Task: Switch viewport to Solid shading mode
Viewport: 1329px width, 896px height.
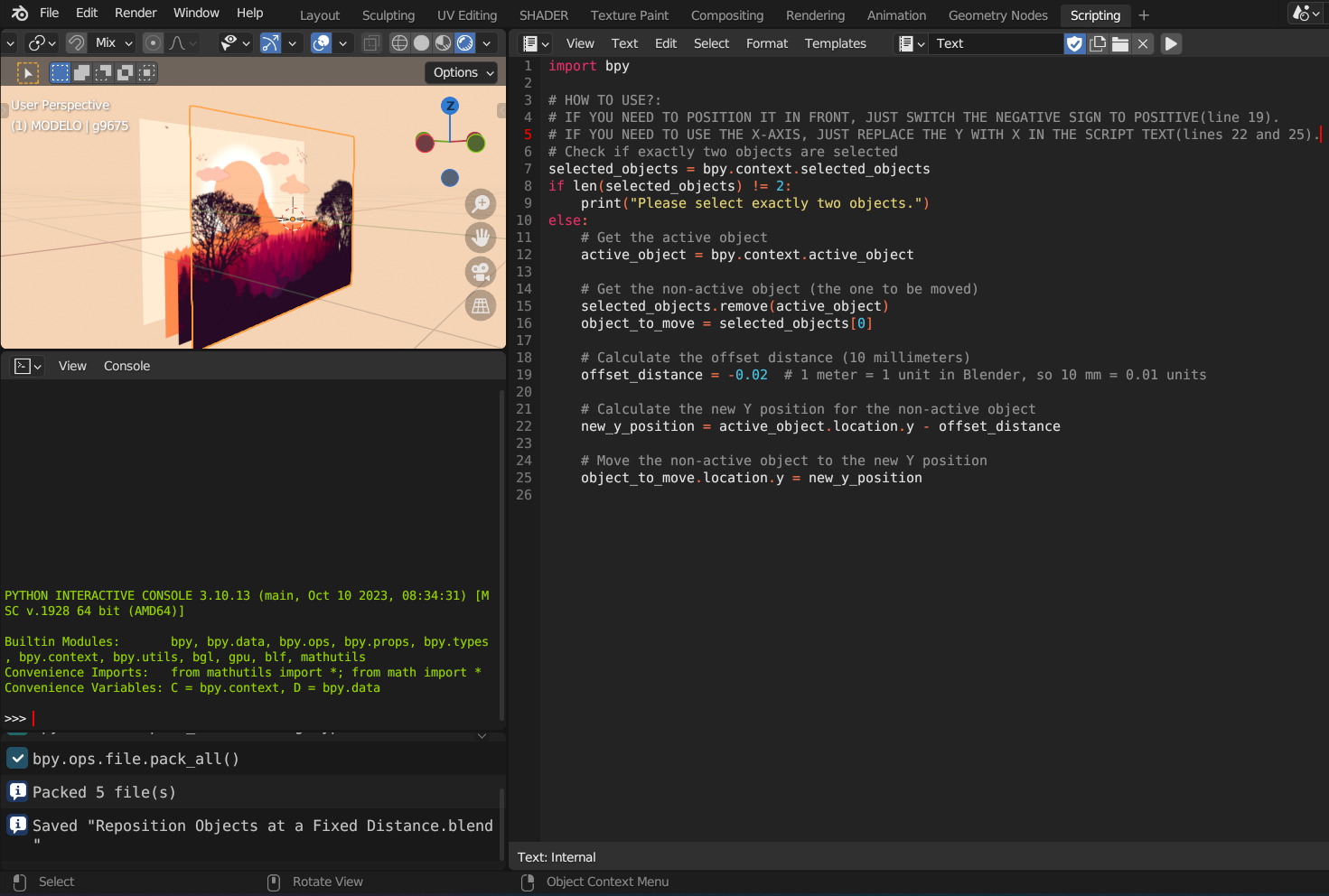Action: click(421, 42)
